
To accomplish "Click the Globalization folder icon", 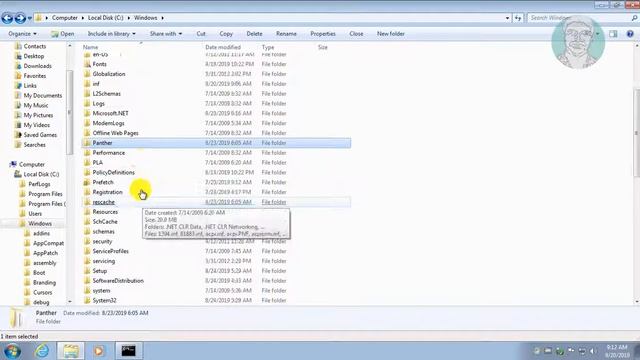I will [x=87, y=74].
